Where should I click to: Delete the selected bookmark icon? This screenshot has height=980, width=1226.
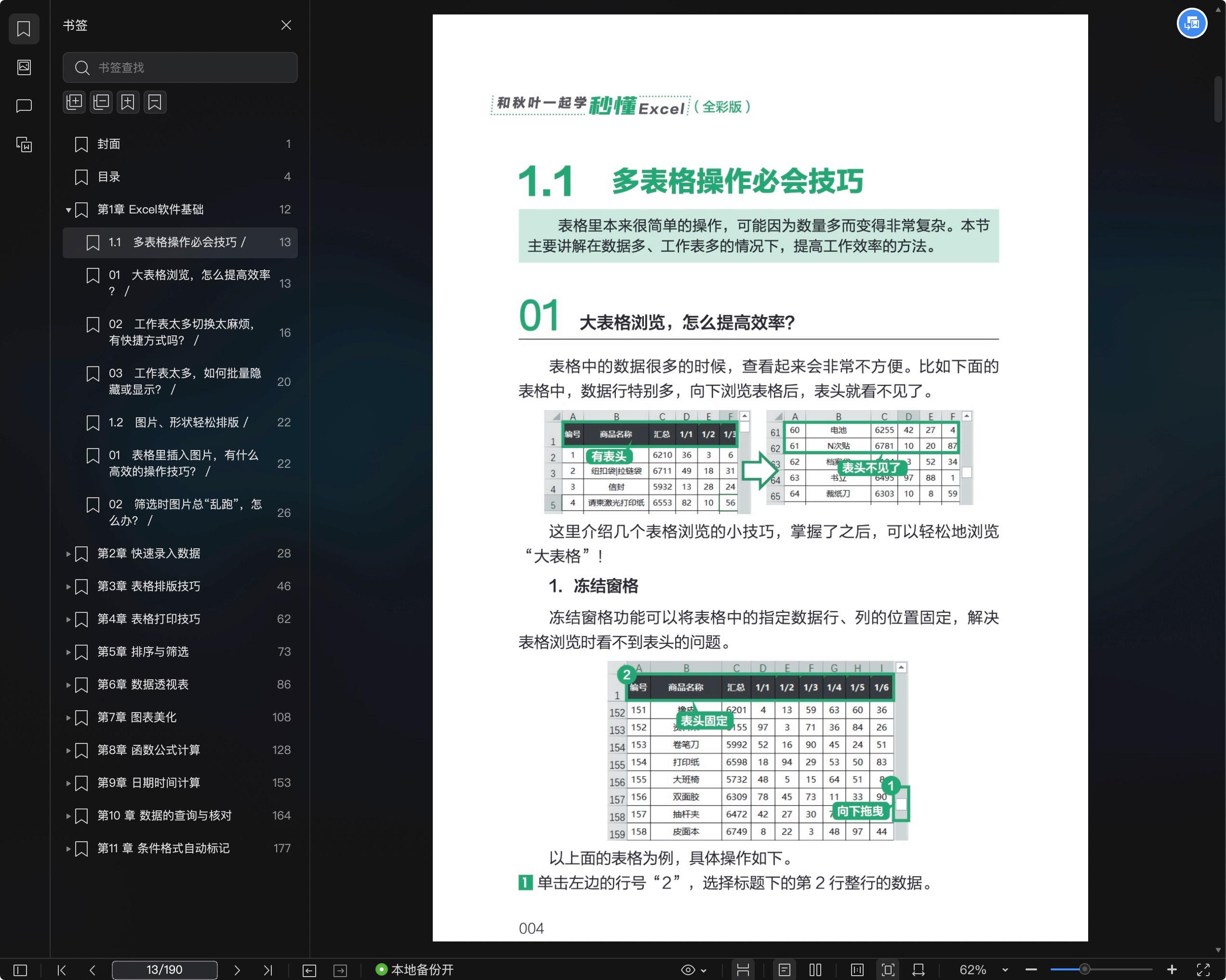[155, 102]
